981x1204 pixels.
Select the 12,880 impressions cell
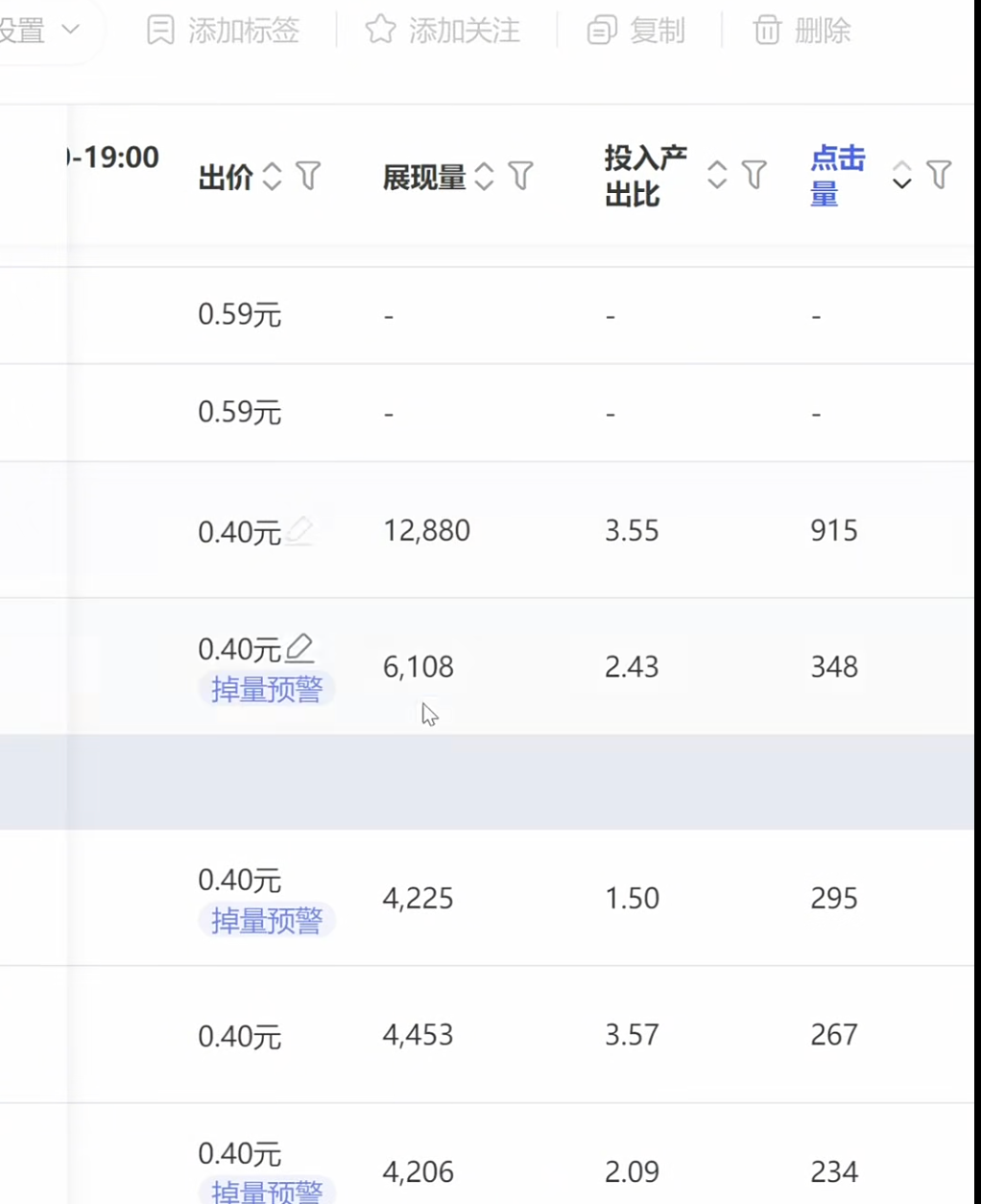click(x=427, y=531)
